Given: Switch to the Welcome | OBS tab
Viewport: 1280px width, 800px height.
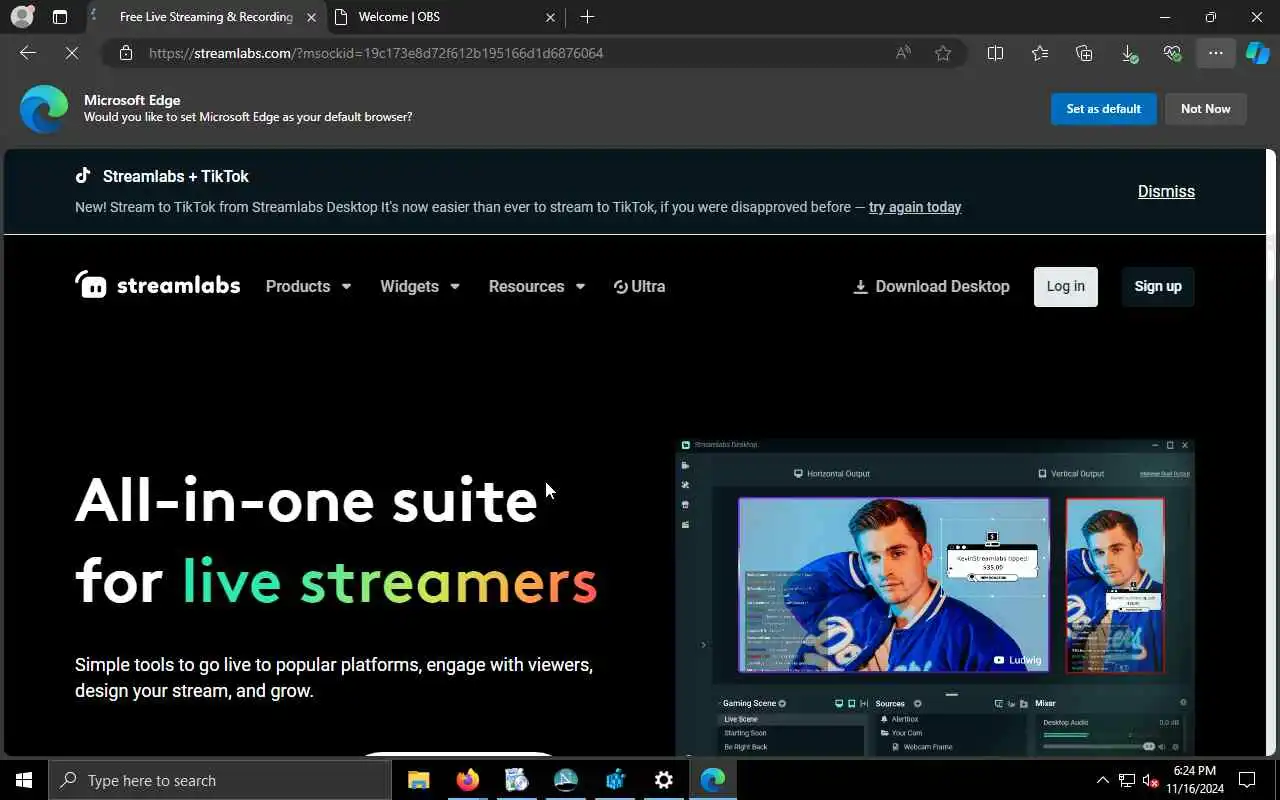Looking at the screenshot, I should pos(448,17).
